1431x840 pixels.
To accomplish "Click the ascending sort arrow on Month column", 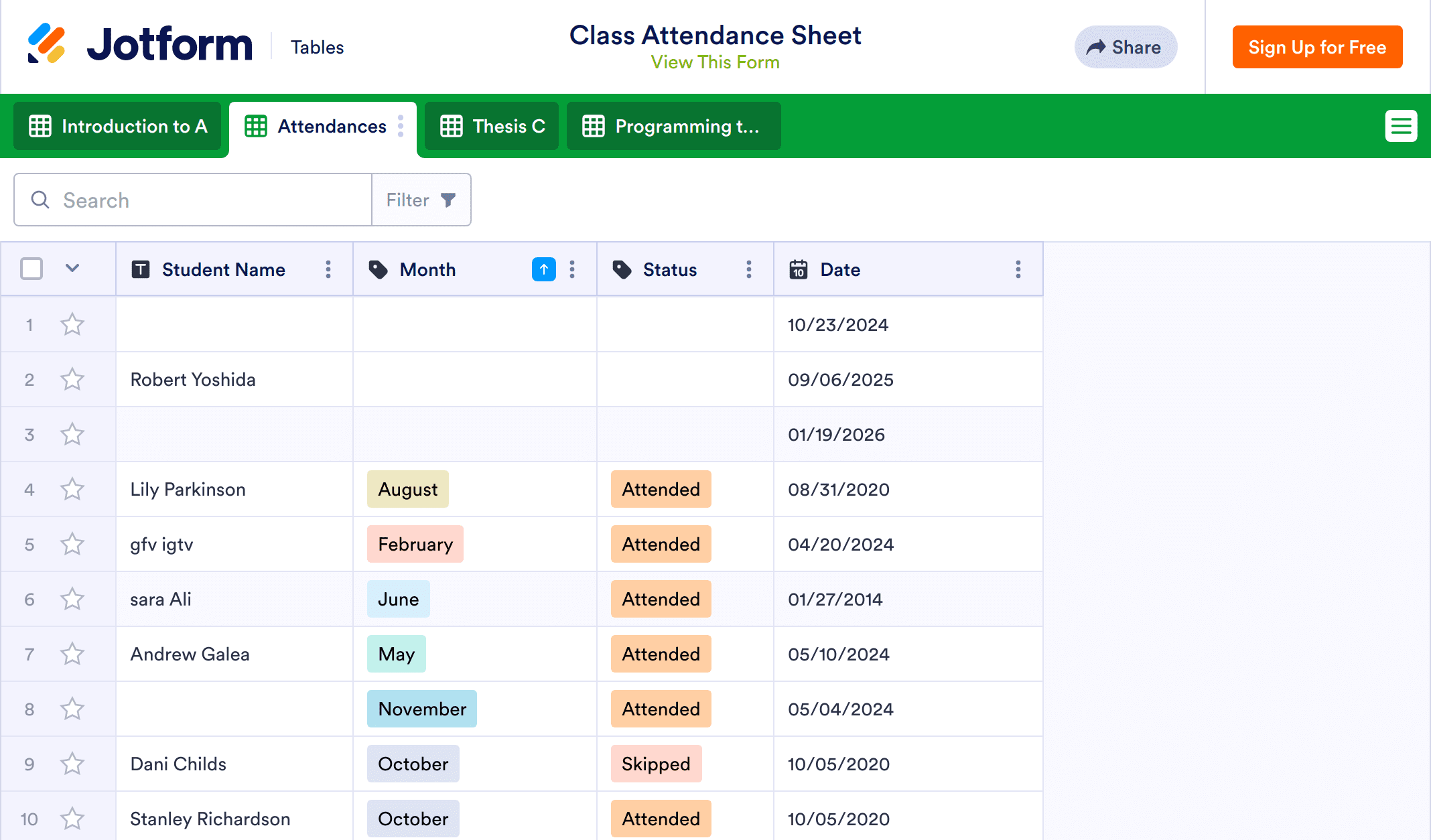I will (543, 269).
